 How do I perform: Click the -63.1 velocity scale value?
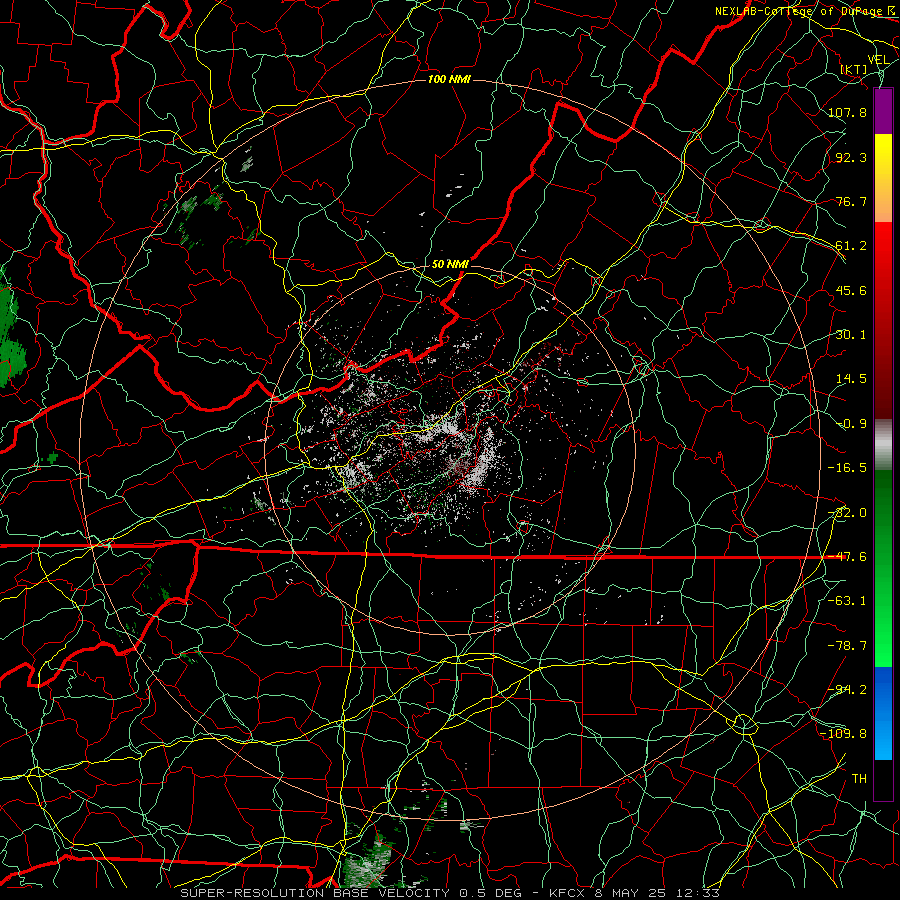[x=847, y=601]
